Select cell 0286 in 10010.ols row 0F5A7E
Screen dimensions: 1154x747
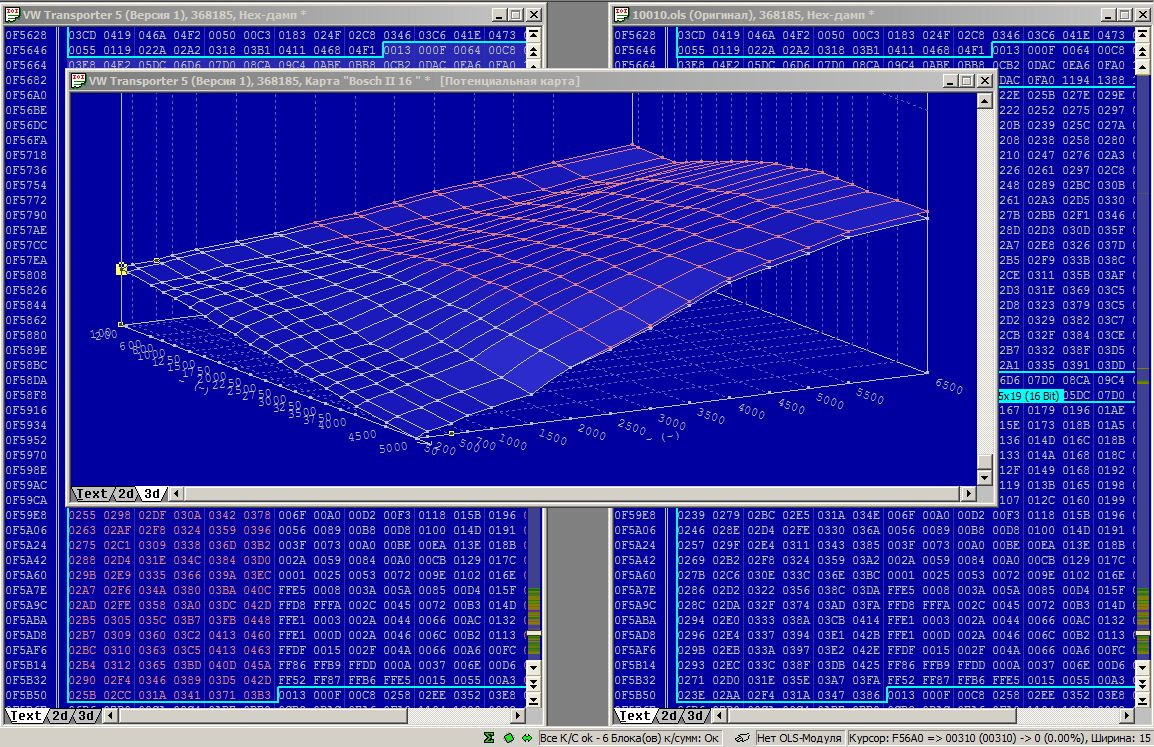pyautogui.click(x=691, y=590)
